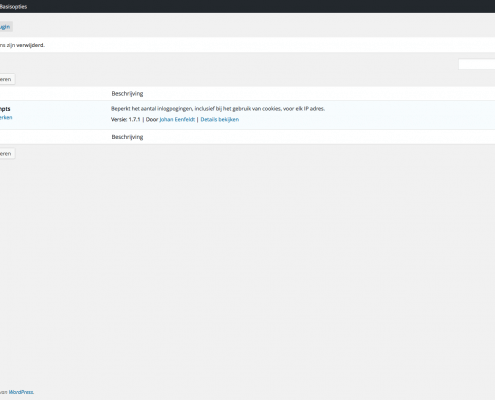Visit the WordPress link in the footer
This screenshot has height=400, width=495.
21,392
